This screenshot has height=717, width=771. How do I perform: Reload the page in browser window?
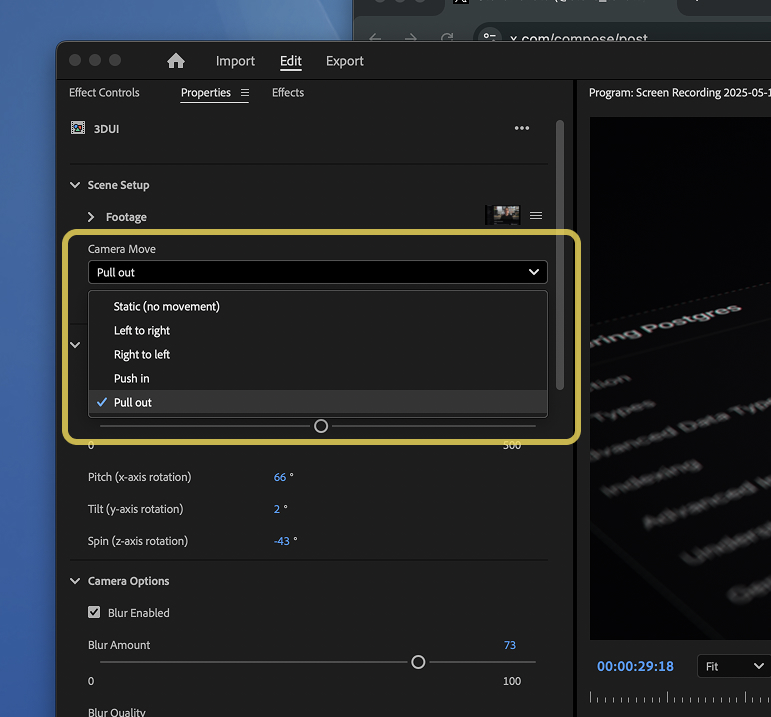[x=446, y=38]
